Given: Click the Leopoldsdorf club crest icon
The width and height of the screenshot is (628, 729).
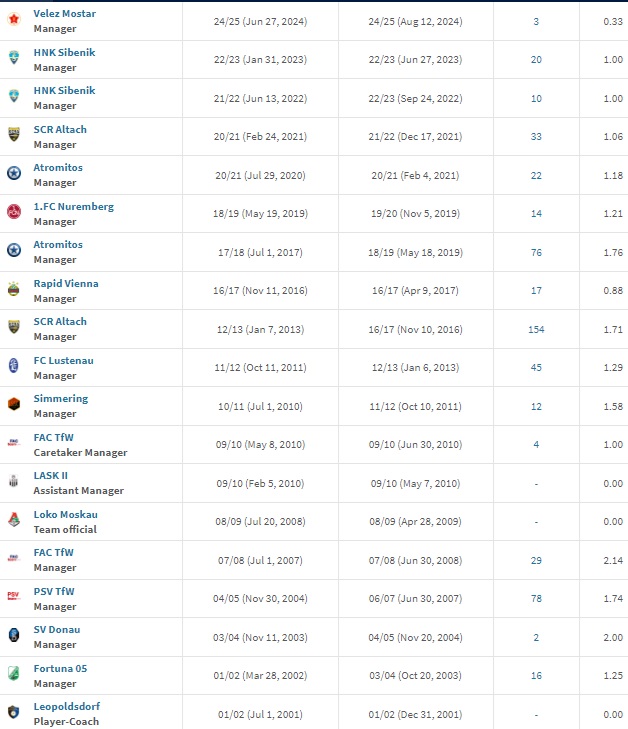Looking at the screenshot, I should click(x=14, y=712).
